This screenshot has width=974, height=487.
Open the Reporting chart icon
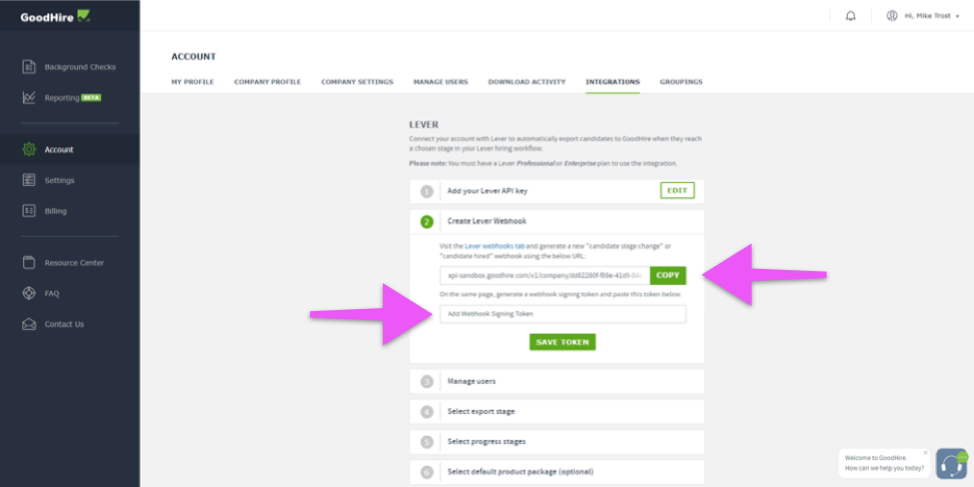coord(29,98)
